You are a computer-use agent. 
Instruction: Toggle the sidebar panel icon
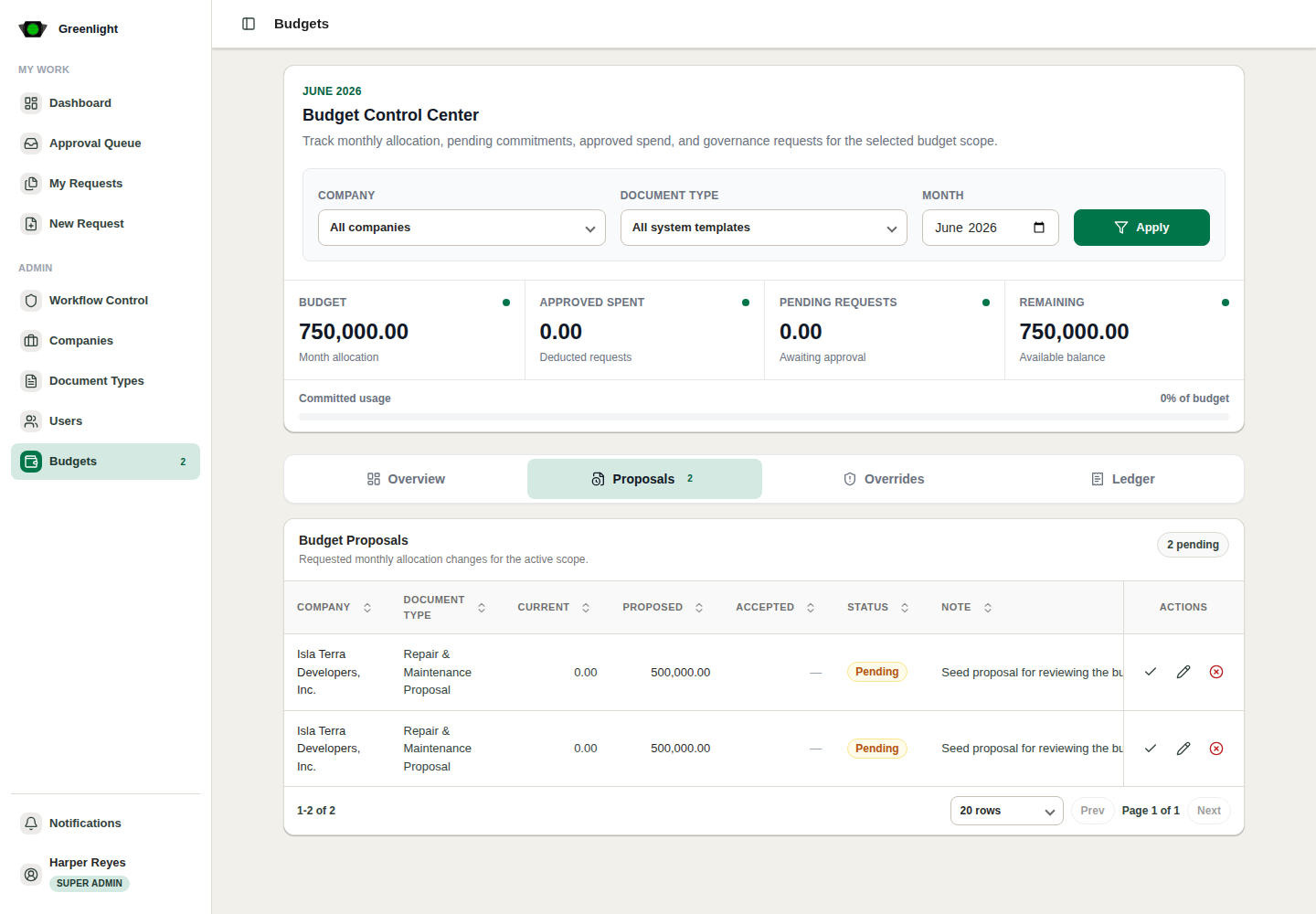pos(249,24)
